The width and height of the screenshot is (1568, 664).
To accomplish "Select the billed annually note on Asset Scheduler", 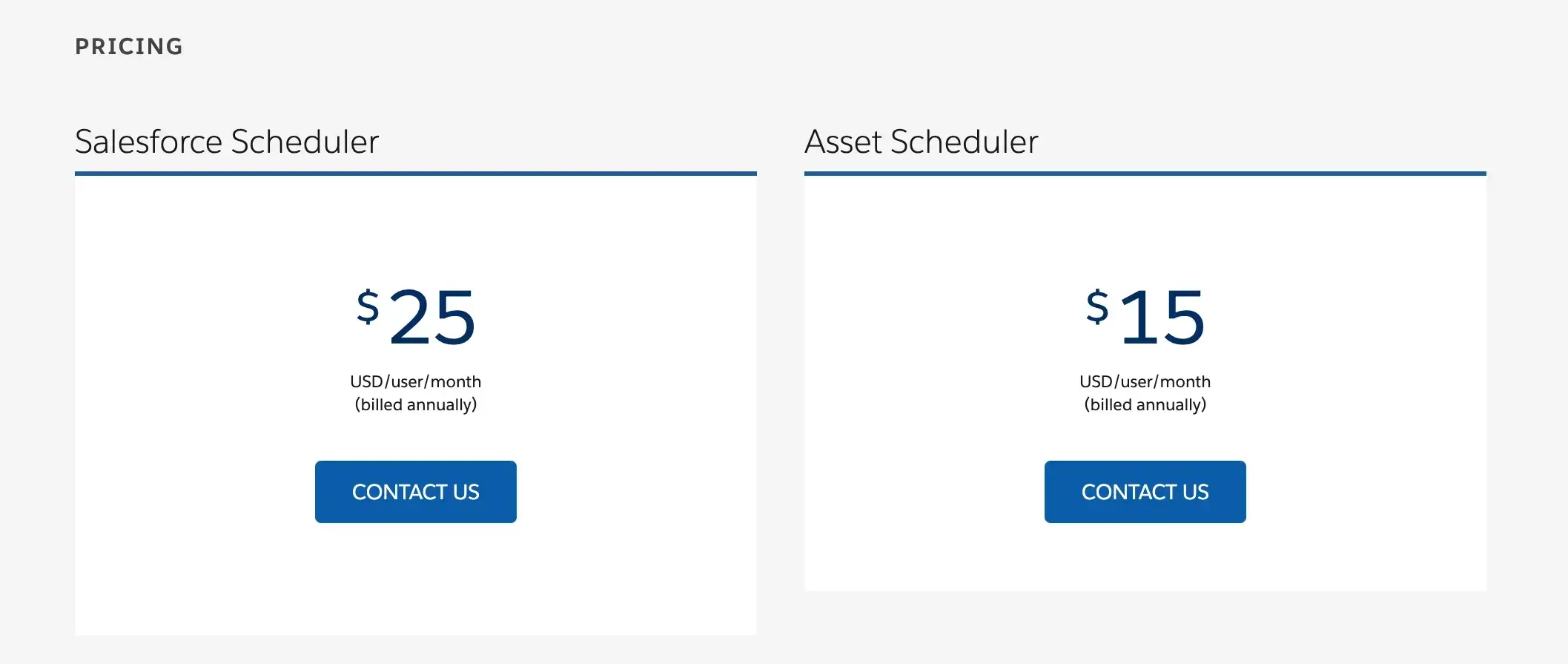I will [1145, 405].
